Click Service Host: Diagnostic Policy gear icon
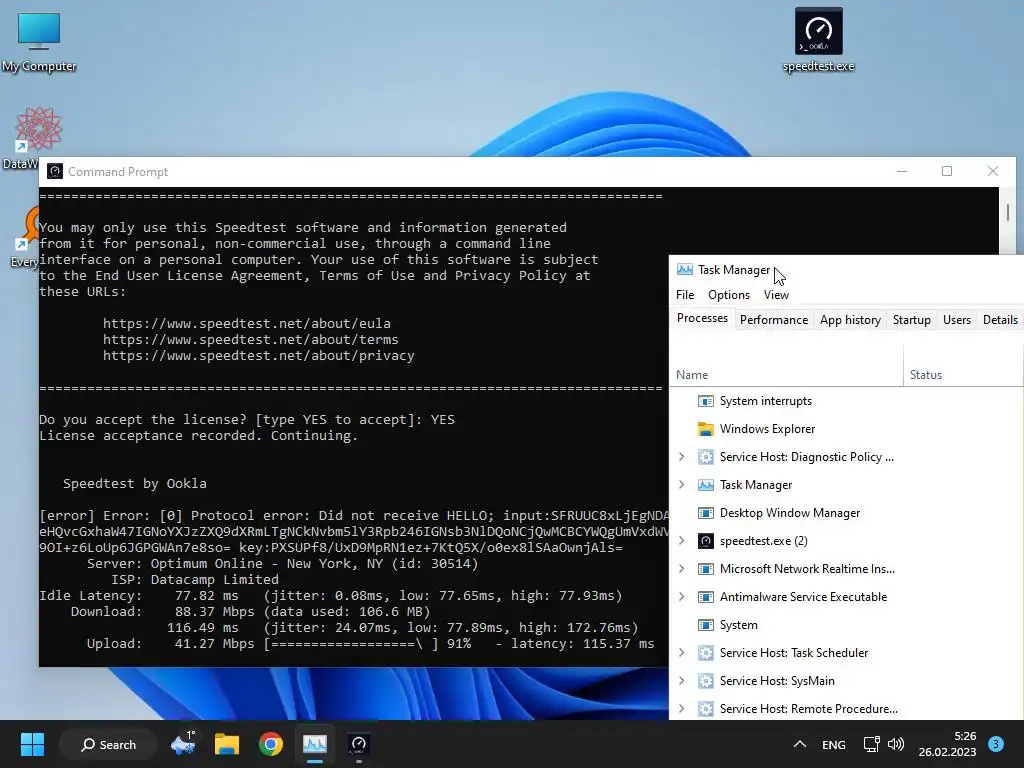Screen dimensions: 1024x768 [705, 457]
